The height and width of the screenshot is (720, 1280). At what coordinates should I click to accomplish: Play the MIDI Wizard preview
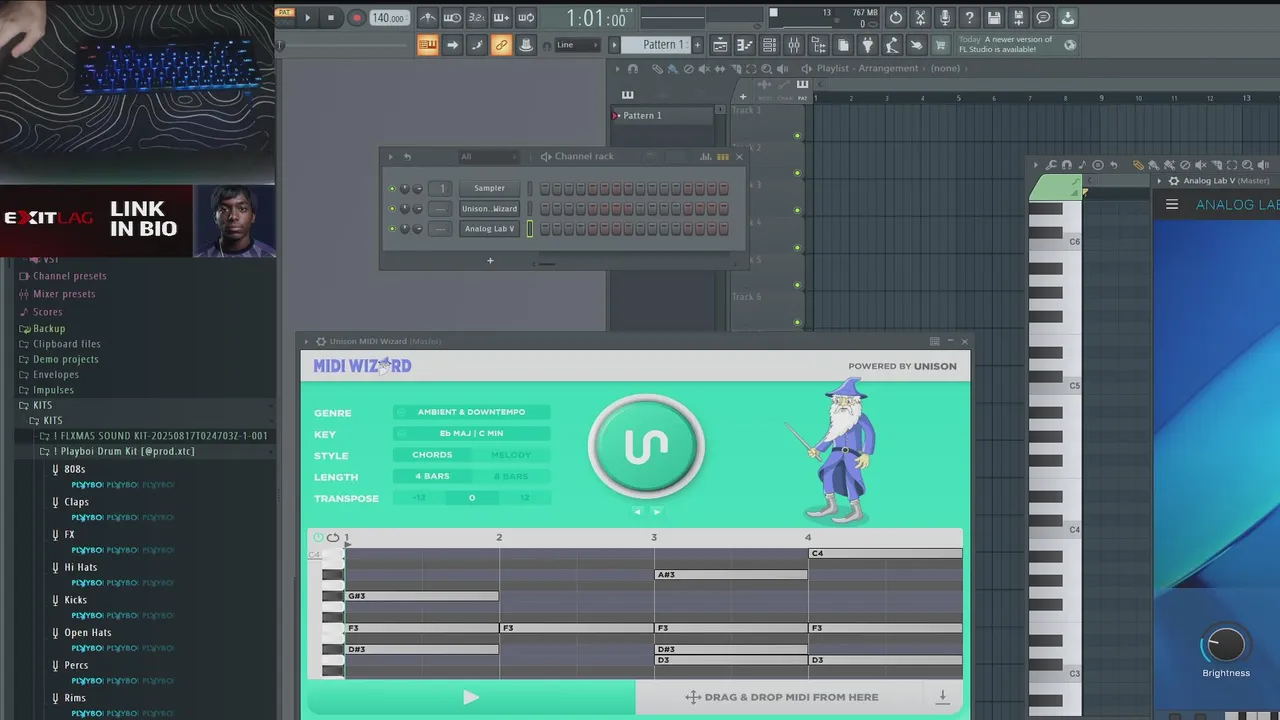[470, 698]
